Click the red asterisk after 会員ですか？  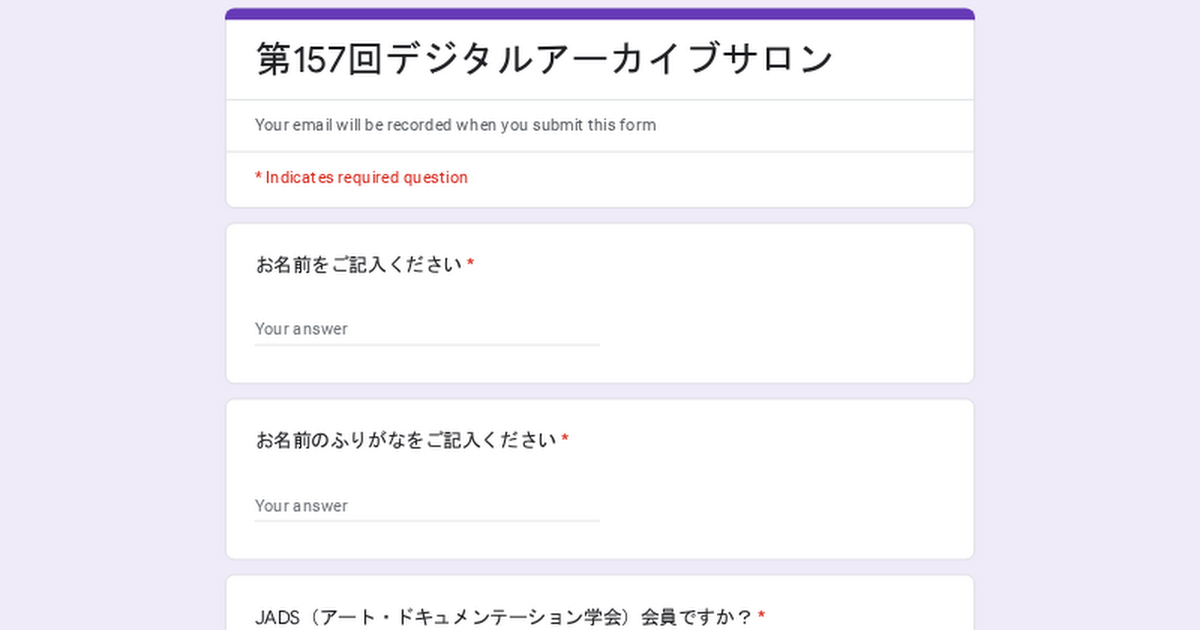(x=761, y=615)
